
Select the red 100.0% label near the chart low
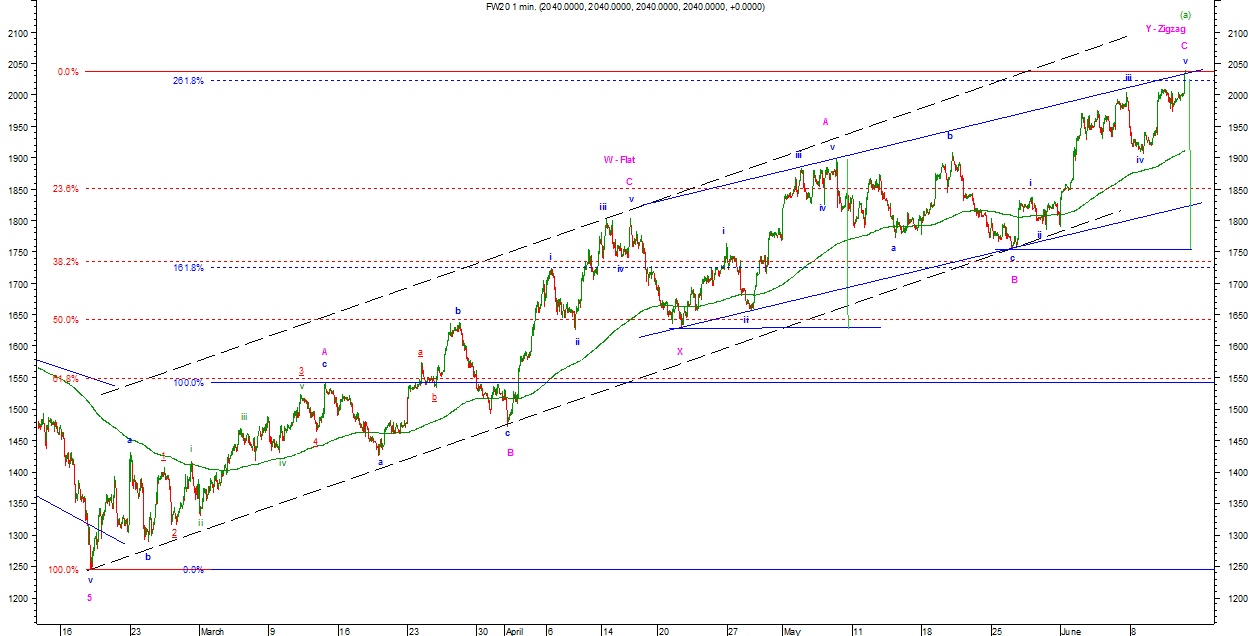coord(62,570)
